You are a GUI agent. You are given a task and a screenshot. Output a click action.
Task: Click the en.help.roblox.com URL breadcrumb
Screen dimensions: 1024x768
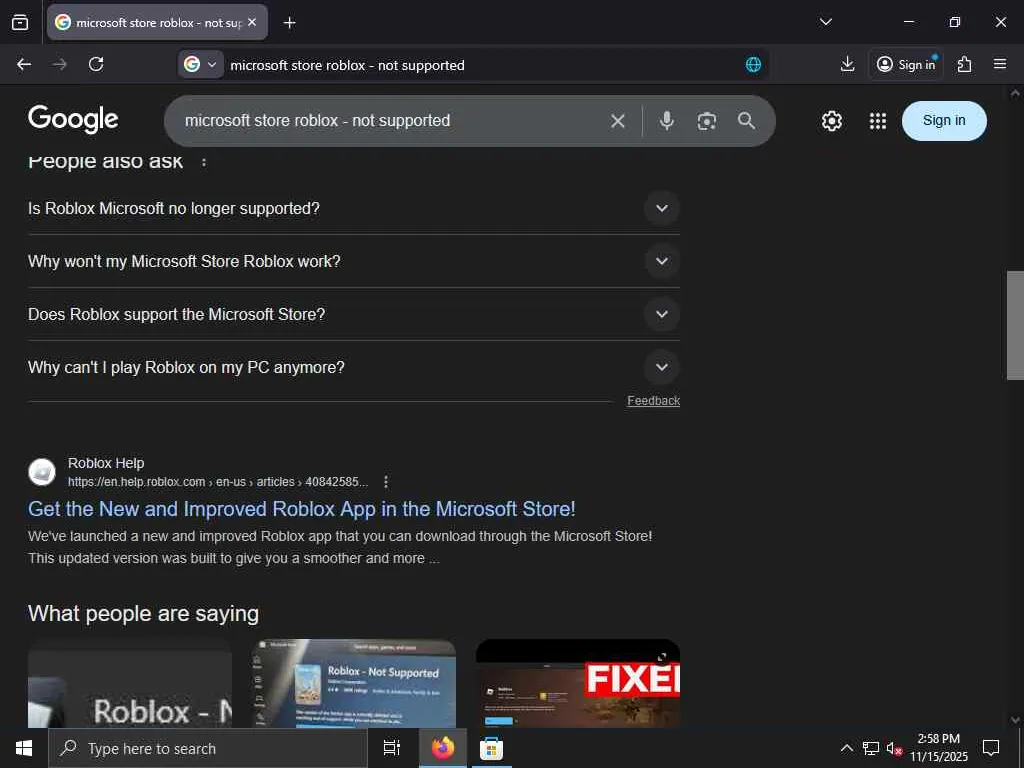pyautogui.click(x=217, y=482)
